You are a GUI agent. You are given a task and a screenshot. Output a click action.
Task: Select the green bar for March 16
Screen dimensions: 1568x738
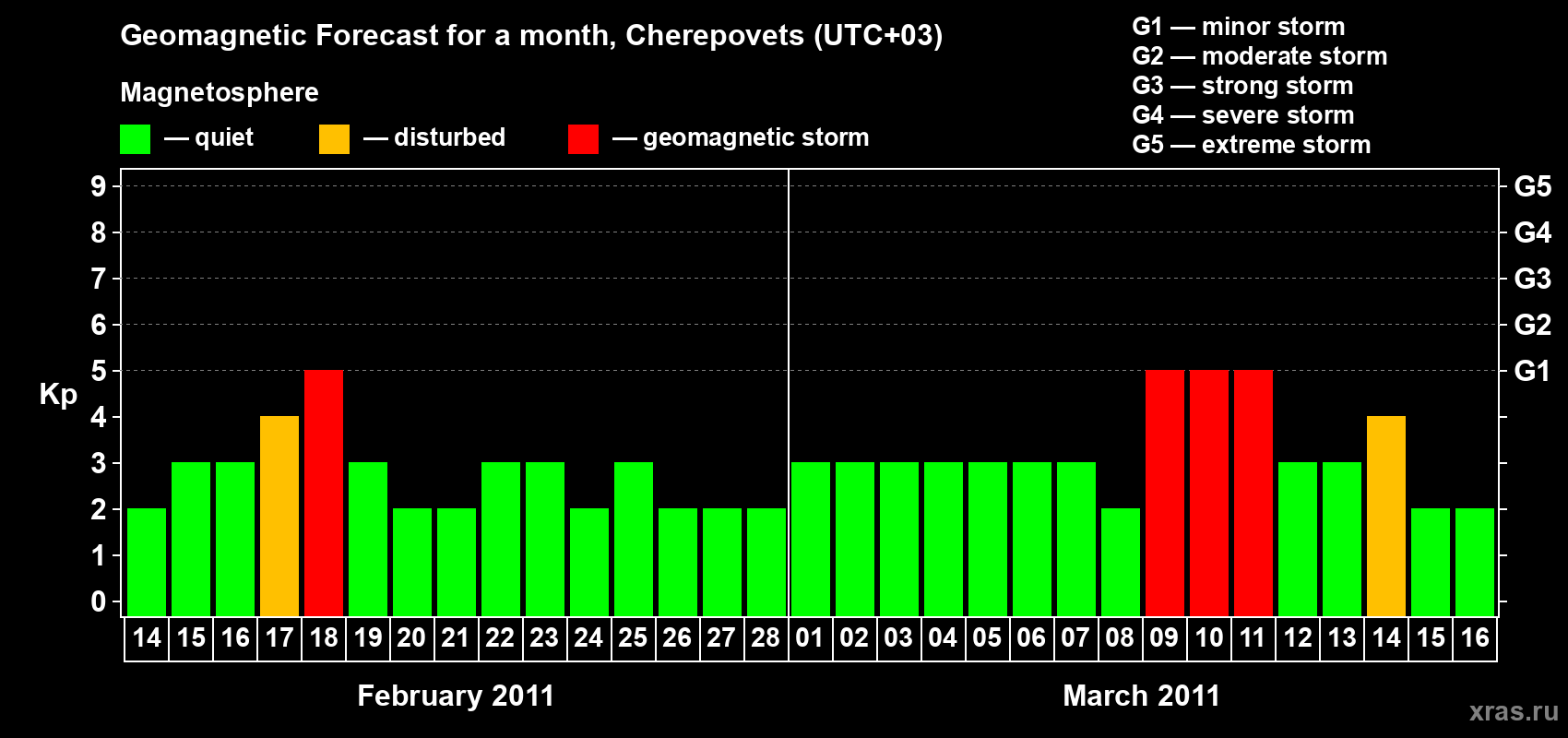click(x=1475, y=563)
